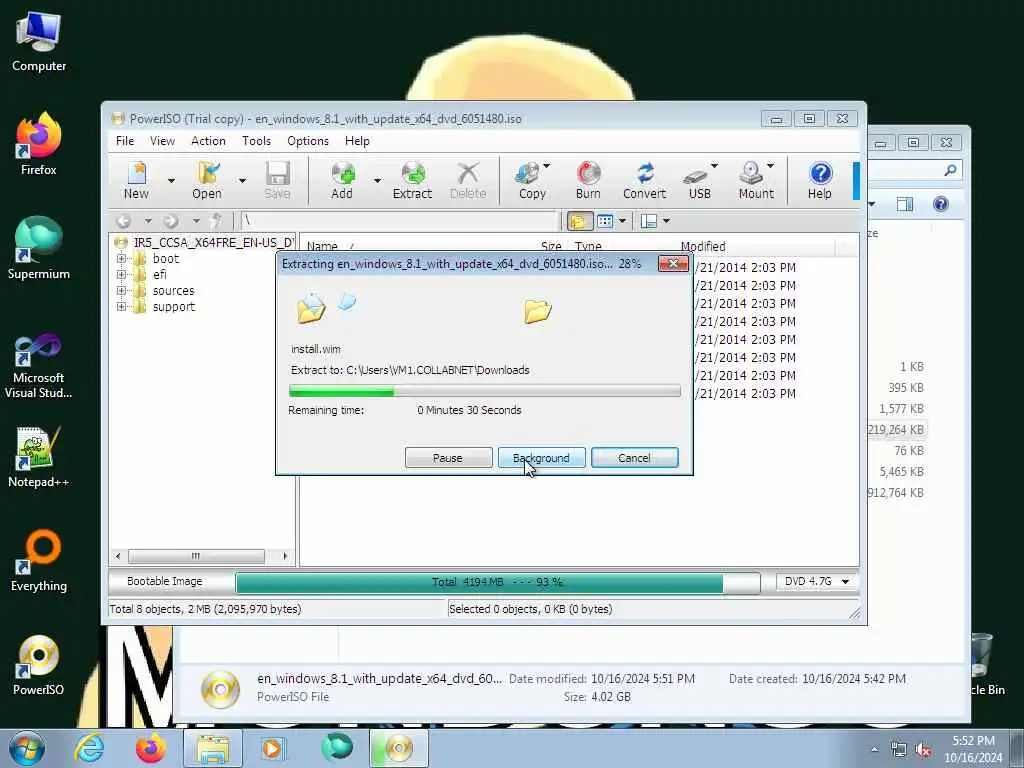Expand the support folder tree node
The width and height of the screenshot is (1024, 768).
pyautogui.click(x=121, y=306)
